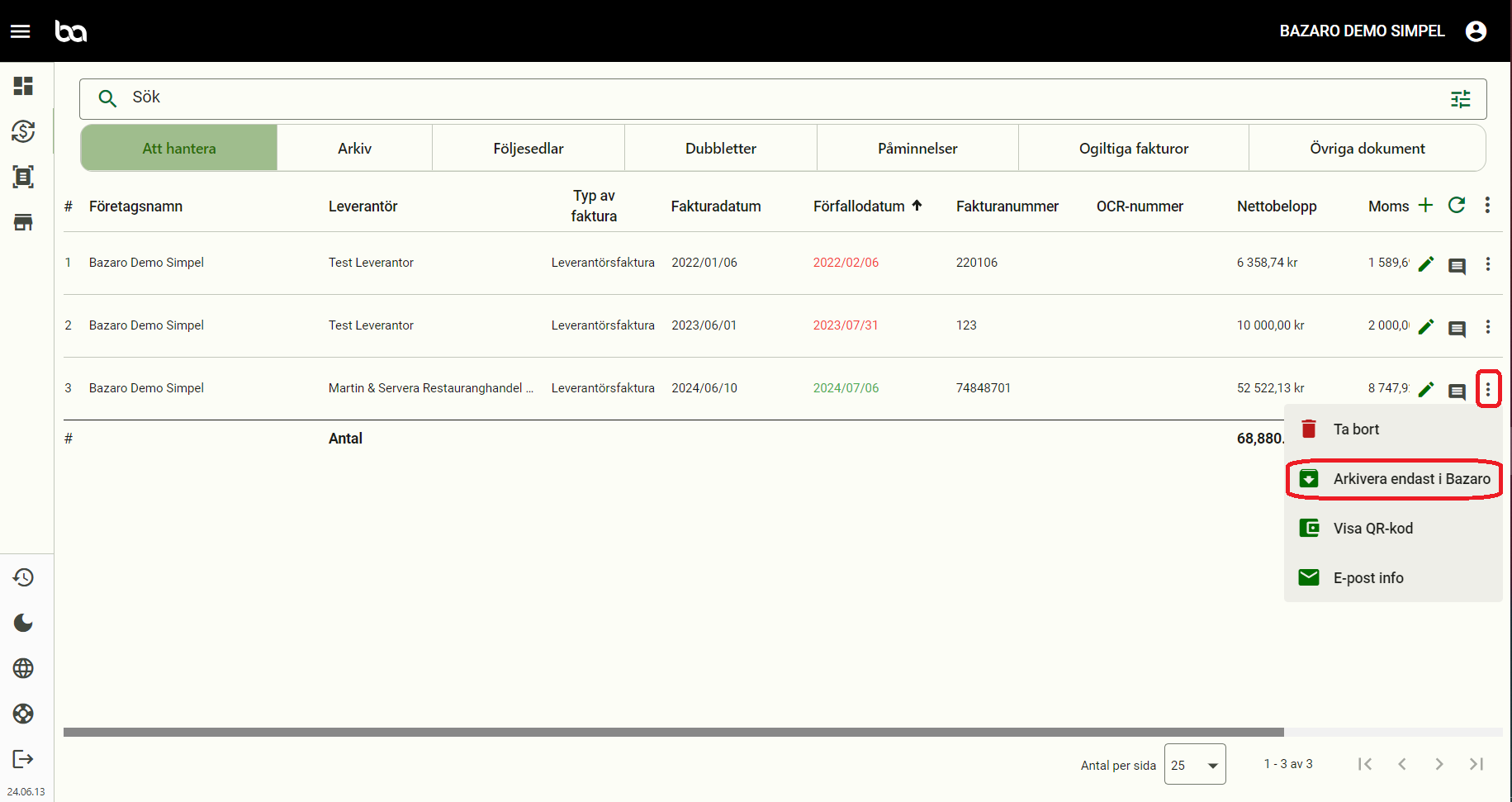Switch to the Arkiv tab
1512x802 pixels.
[355, 149]
